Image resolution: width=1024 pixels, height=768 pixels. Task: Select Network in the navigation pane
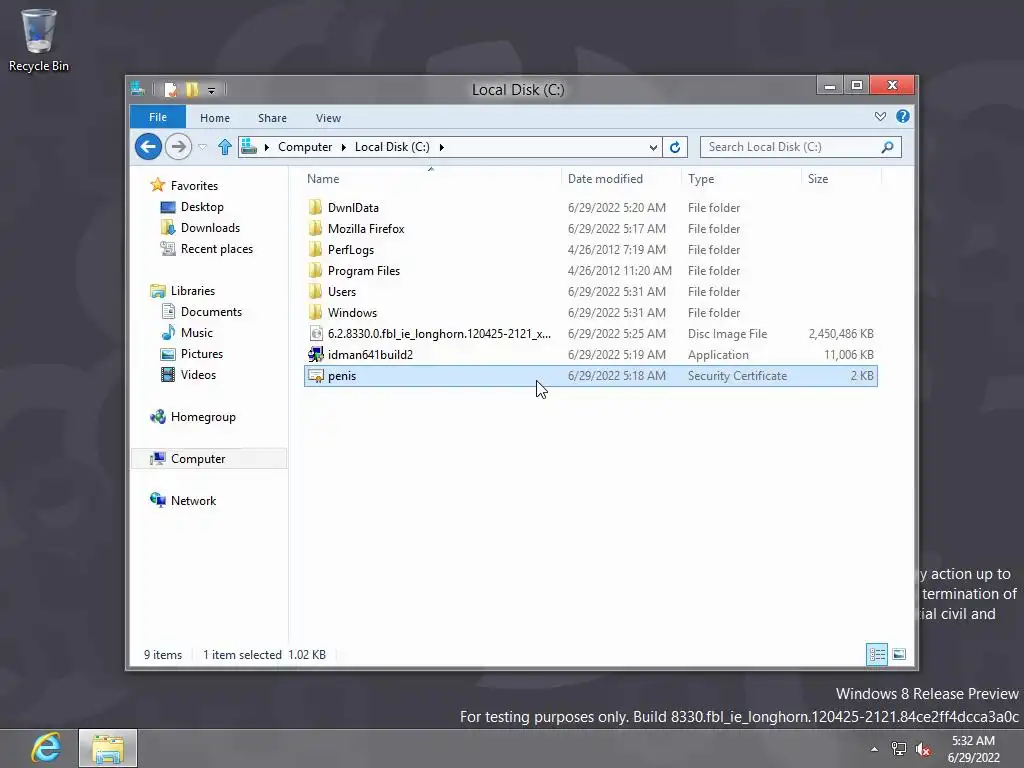pos(193,500)
